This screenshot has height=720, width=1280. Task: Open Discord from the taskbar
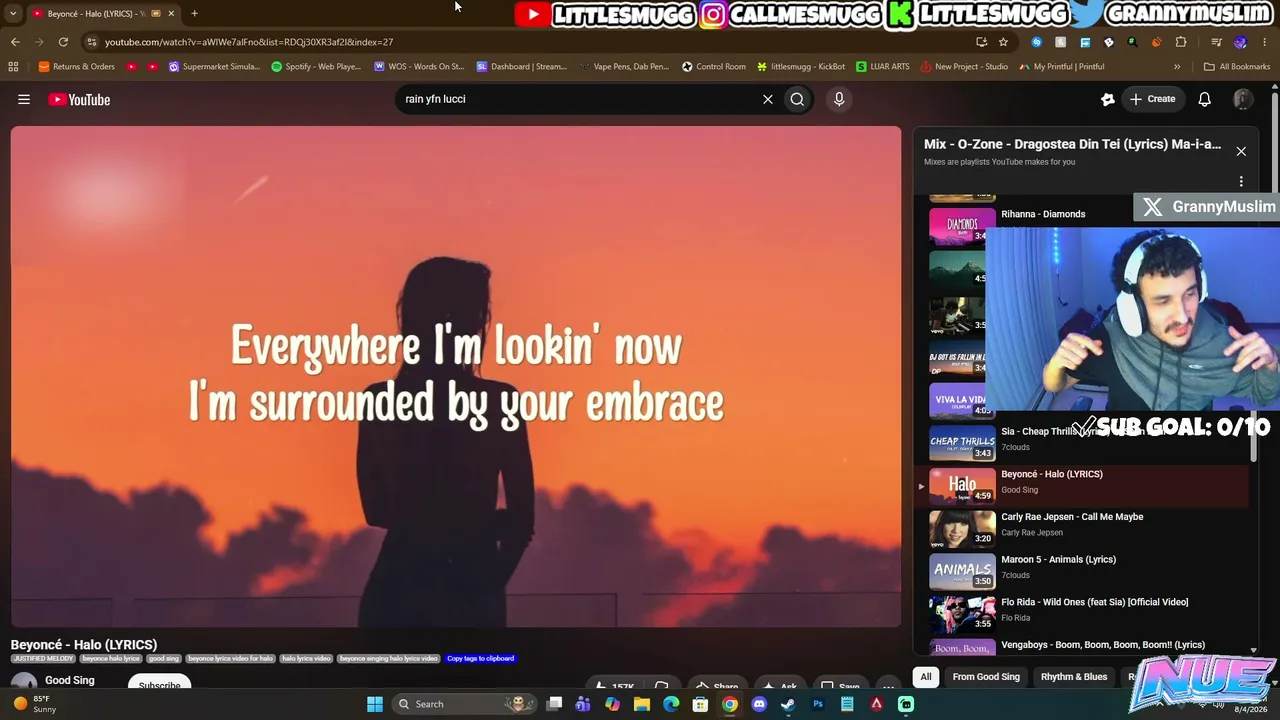[759, 704]
